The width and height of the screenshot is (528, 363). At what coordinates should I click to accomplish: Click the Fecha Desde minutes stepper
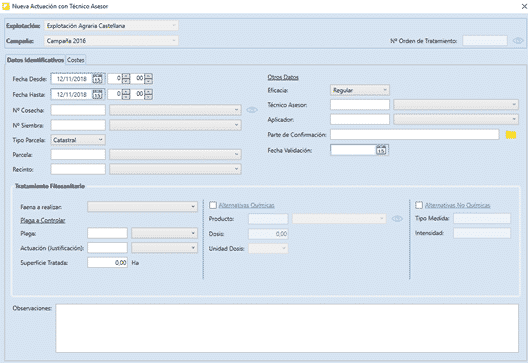pos(148,79)
